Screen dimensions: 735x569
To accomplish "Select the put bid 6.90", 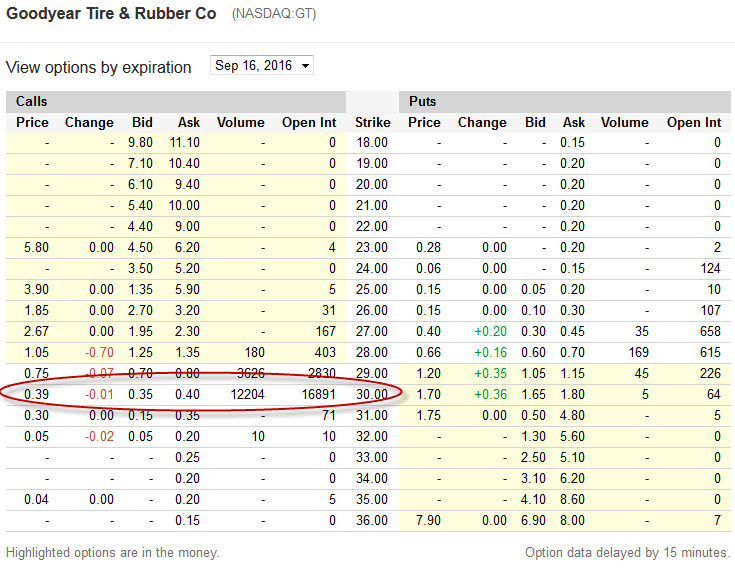I will (533, 520).
